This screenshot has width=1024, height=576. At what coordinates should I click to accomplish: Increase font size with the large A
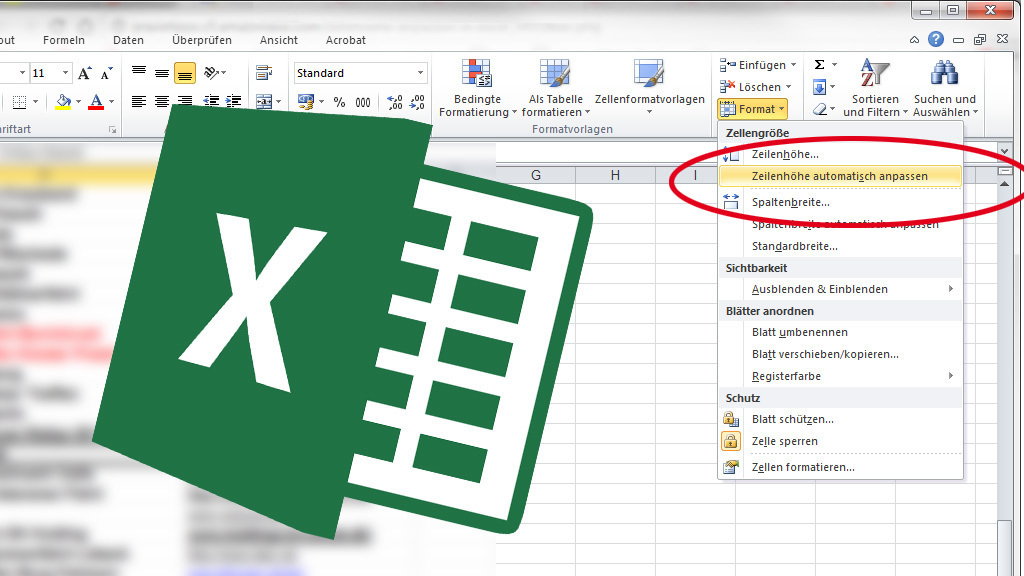coord(84,73)
